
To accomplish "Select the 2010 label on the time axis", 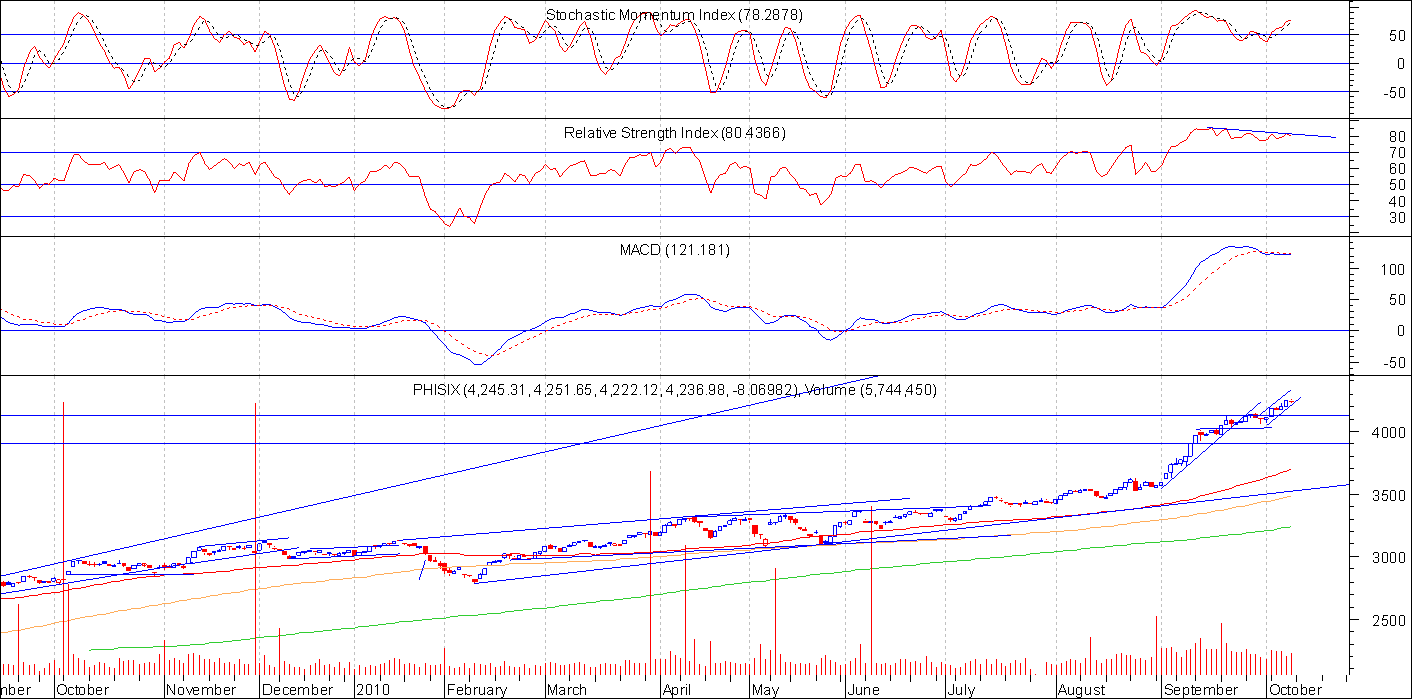I will coord(373,690).
